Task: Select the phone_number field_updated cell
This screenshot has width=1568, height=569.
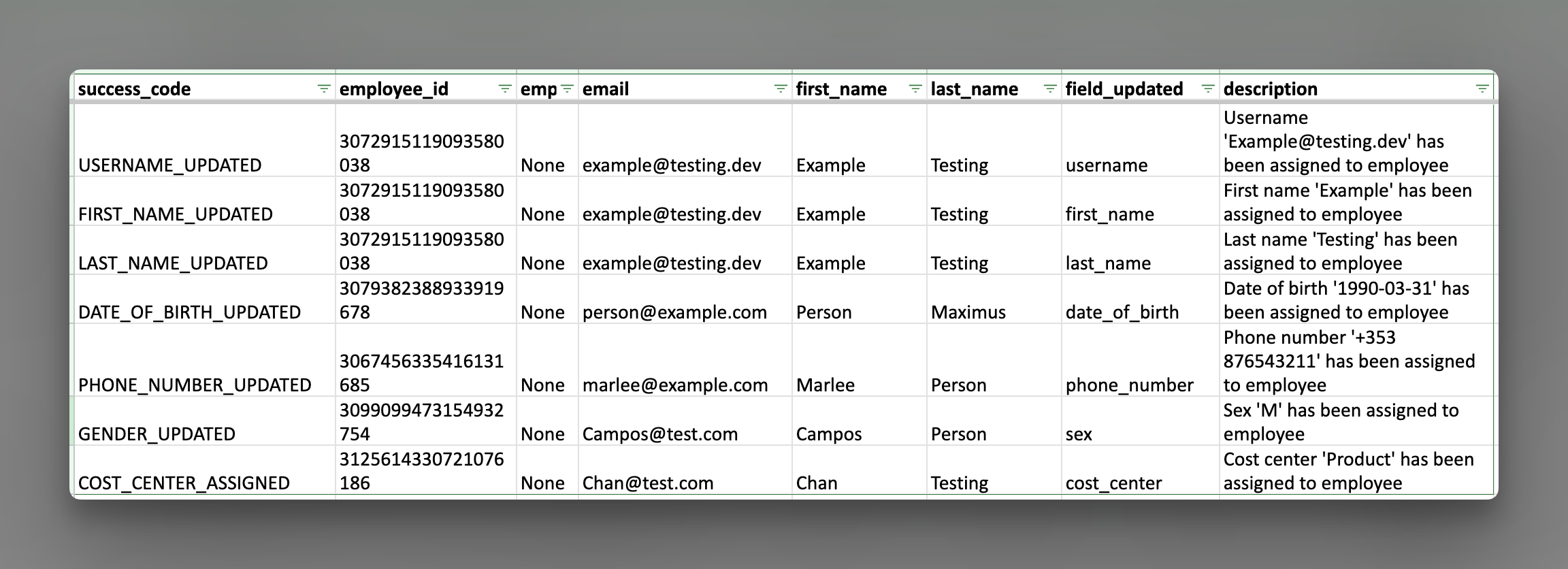Action: 1141,360
